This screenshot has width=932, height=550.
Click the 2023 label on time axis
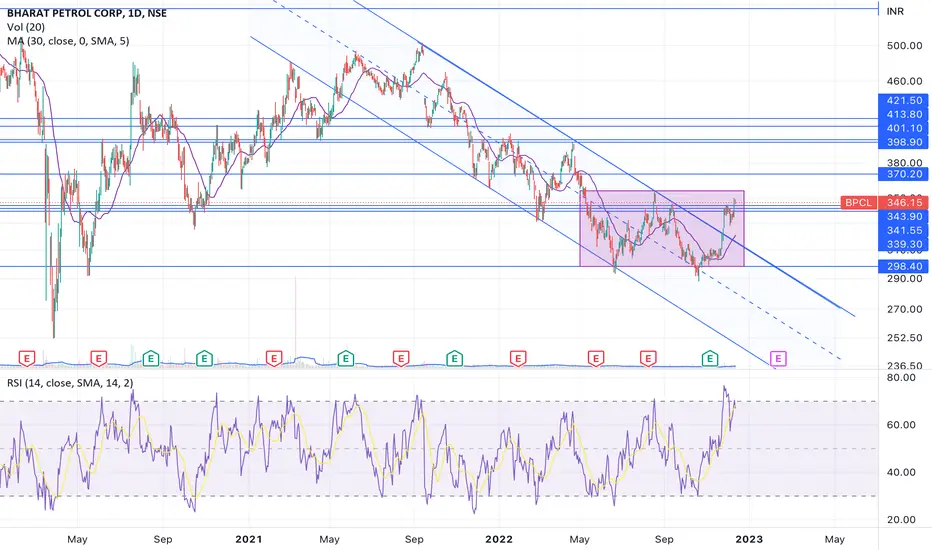pos(749,539)
